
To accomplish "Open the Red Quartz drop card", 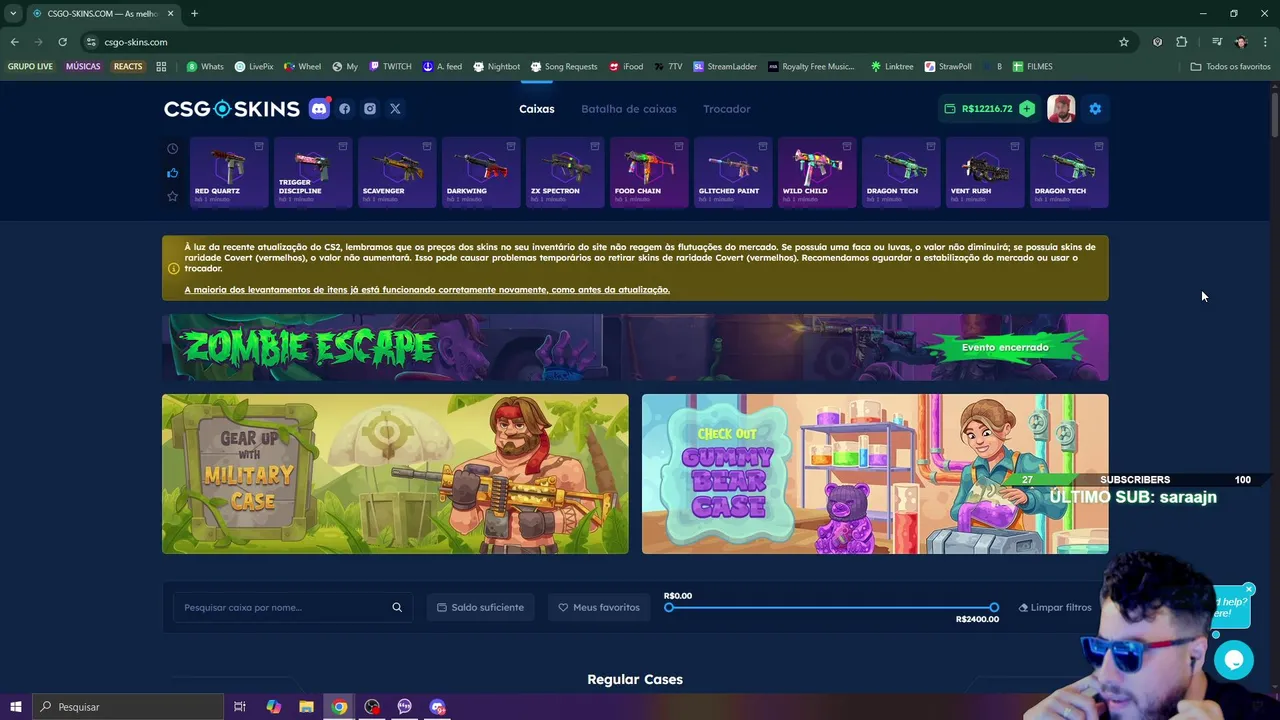I will (229, 173).
